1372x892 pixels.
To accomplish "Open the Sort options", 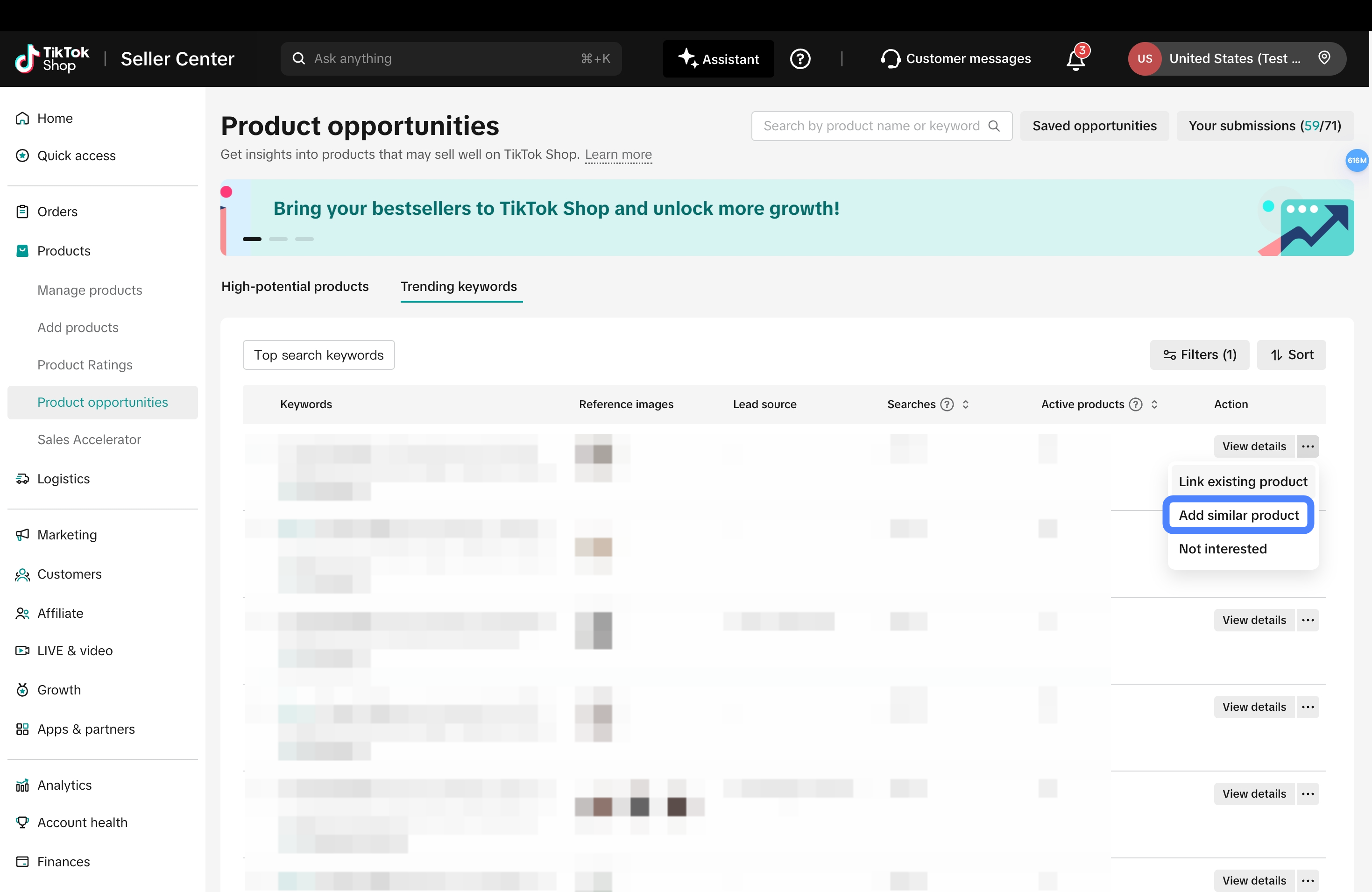I will pyautogui.click(x=1291, y=354).
